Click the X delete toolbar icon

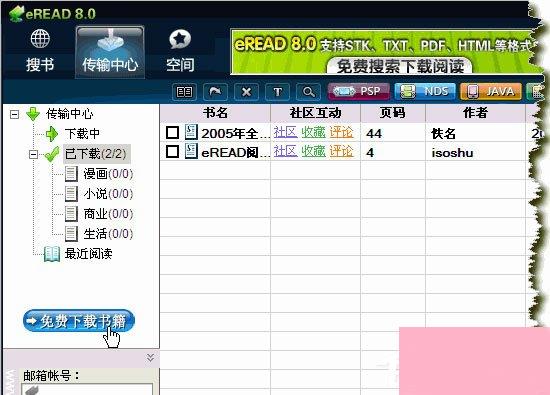click(246, 92)
